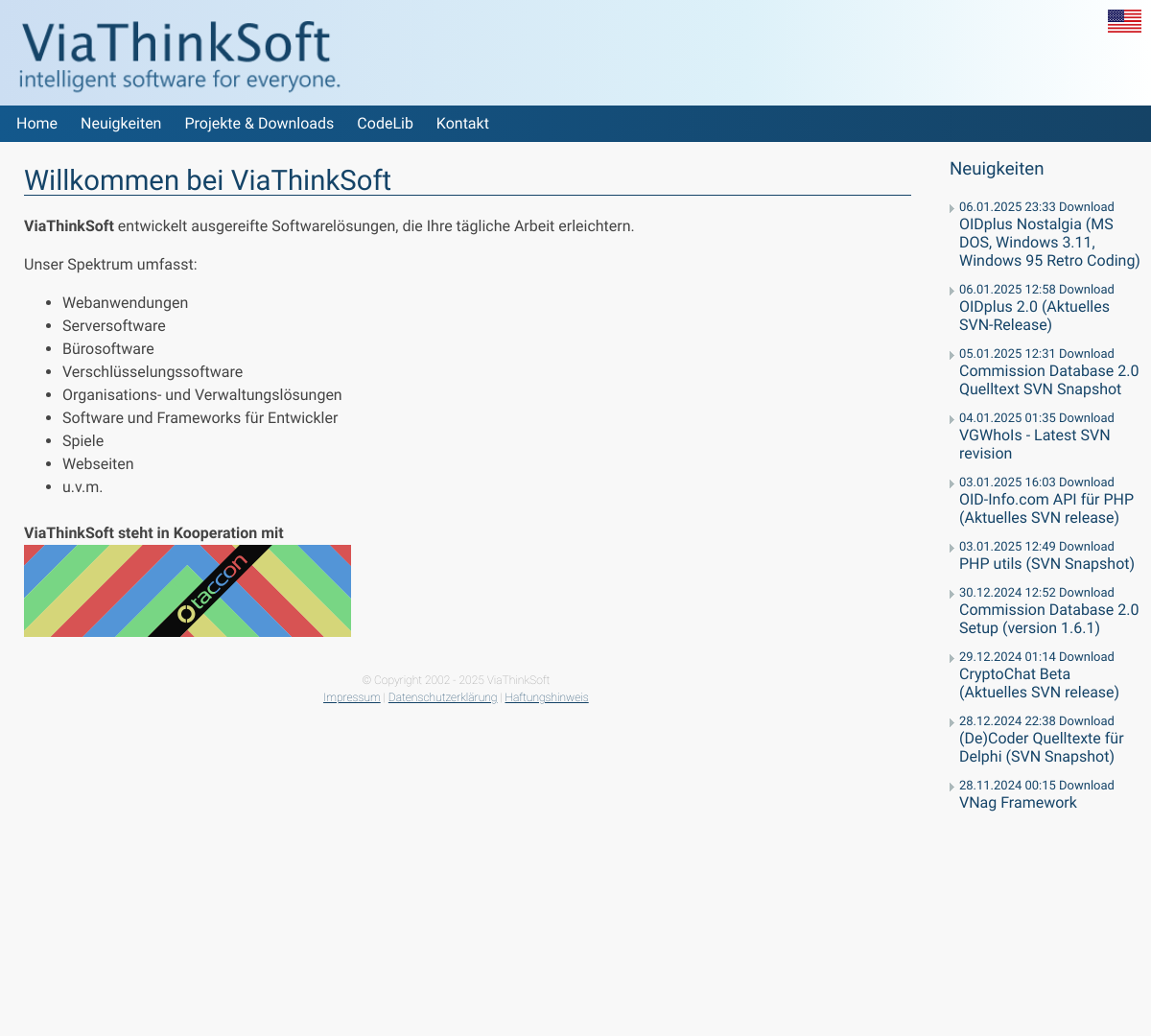The height and width of the screenshot is (1036, 1151).
Task: Click the 06.01.2025 12:58 Download date line
Action: 1037,290
